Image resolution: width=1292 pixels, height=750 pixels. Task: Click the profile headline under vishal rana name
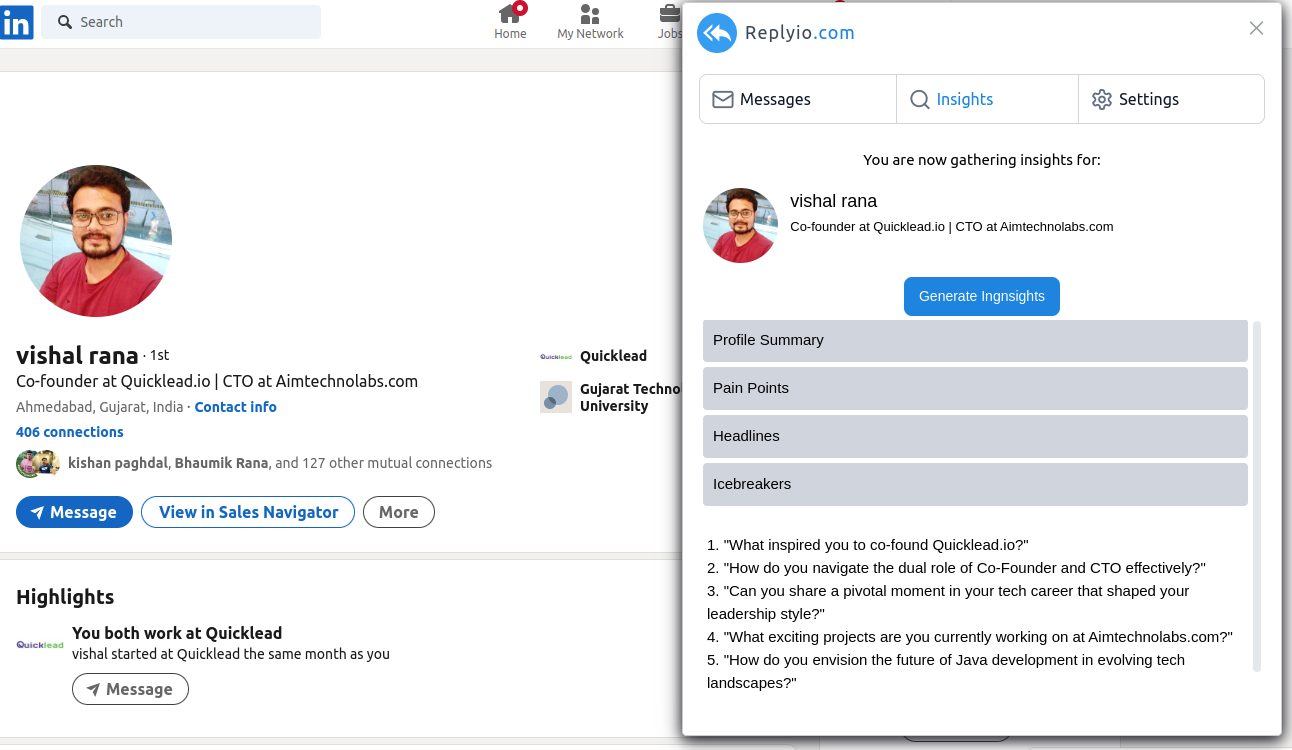click(x=217, y=381)
